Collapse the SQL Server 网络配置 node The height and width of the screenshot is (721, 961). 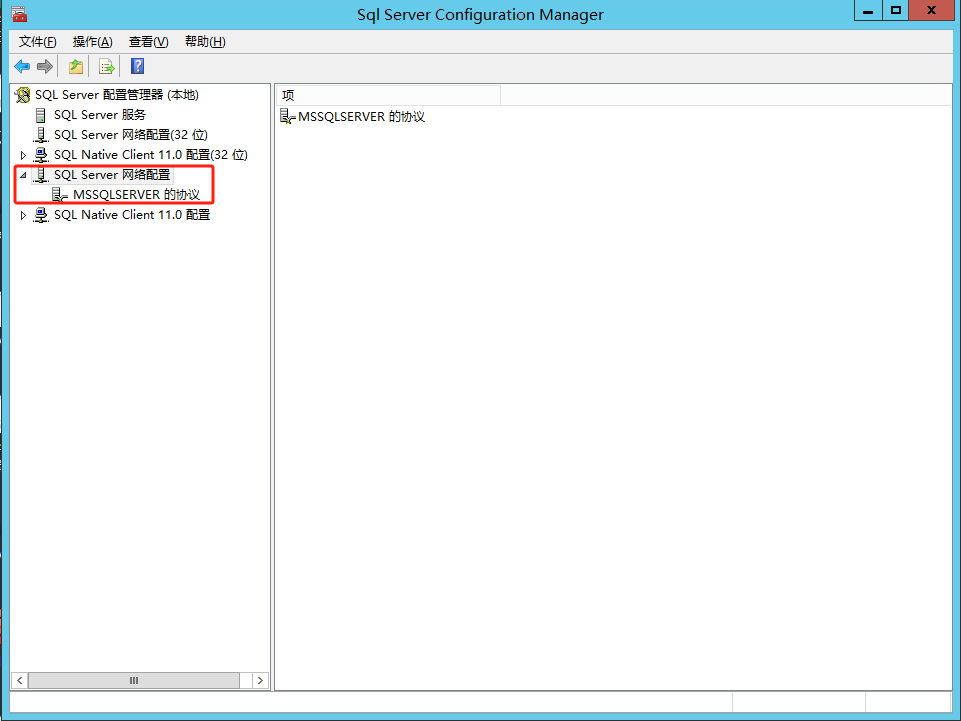[x=23, y=175]
